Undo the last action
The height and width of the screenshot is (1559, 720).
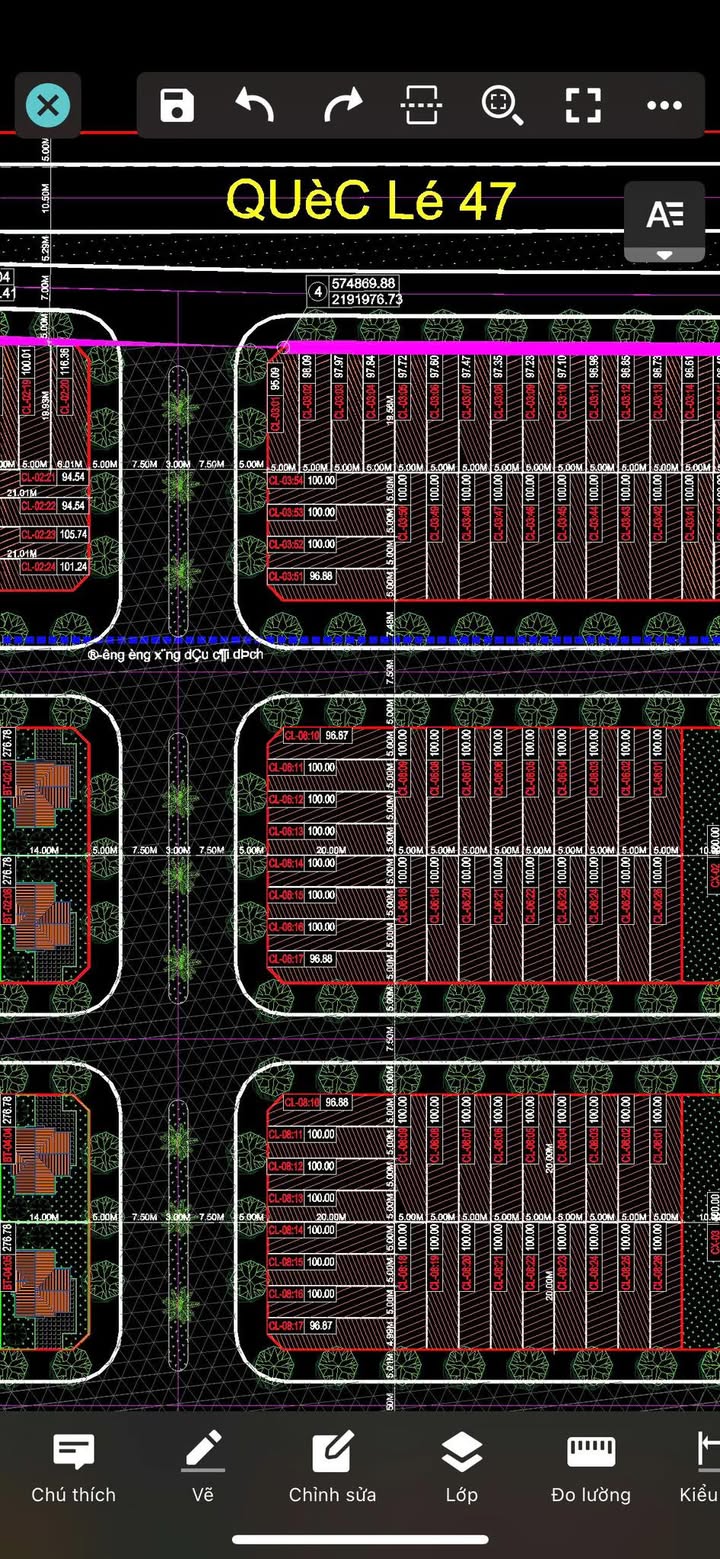255,105
